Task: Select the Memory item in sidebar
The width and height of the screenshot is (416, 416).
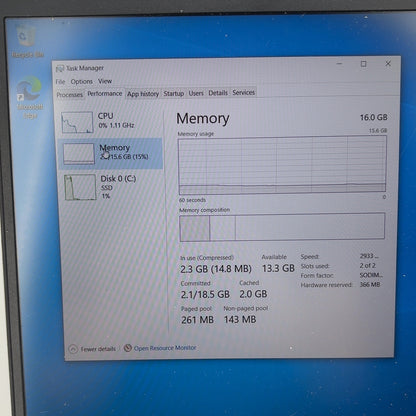Action: click(x=110, y=153)
